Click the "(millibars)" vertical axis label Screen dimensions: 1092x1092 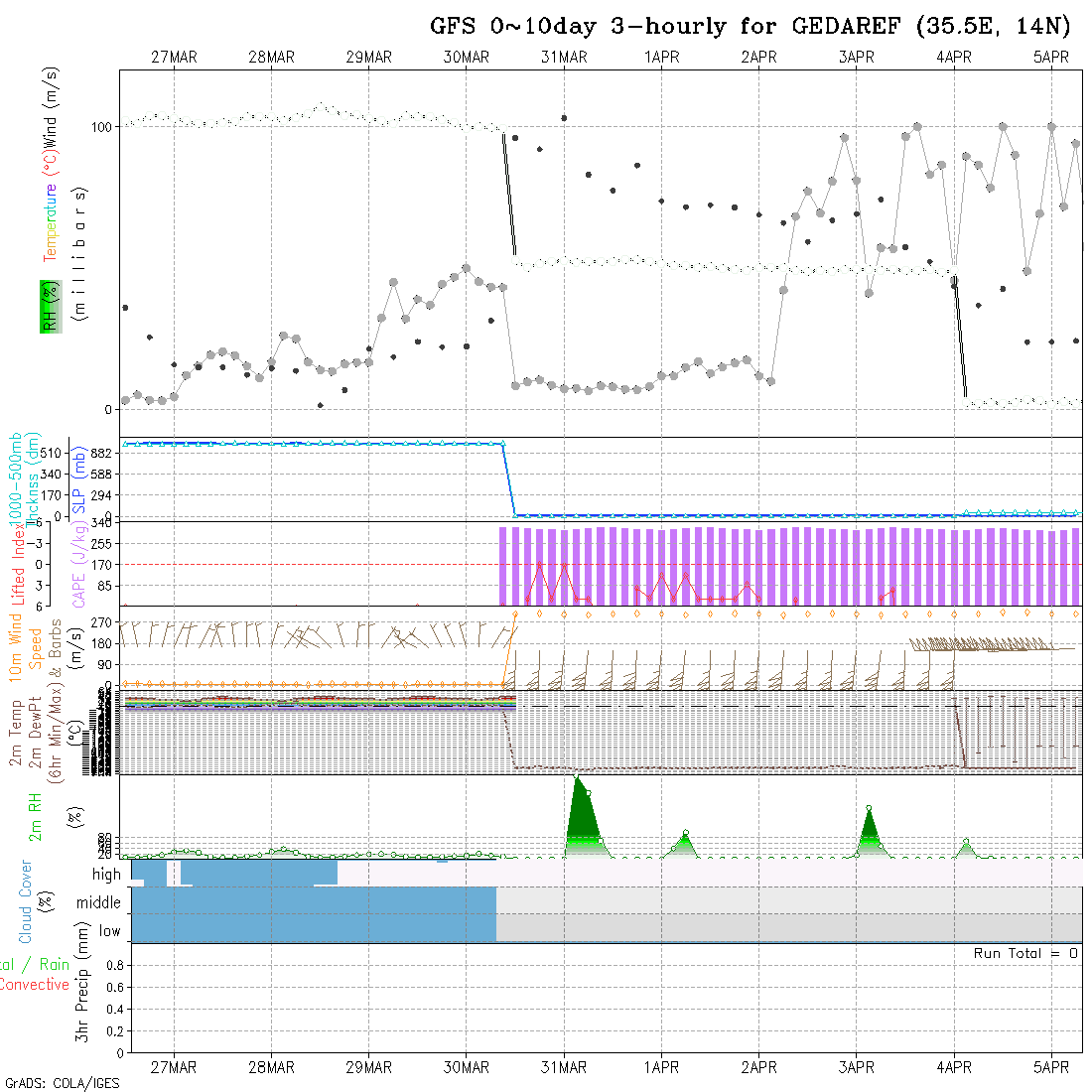pos(80,254)
